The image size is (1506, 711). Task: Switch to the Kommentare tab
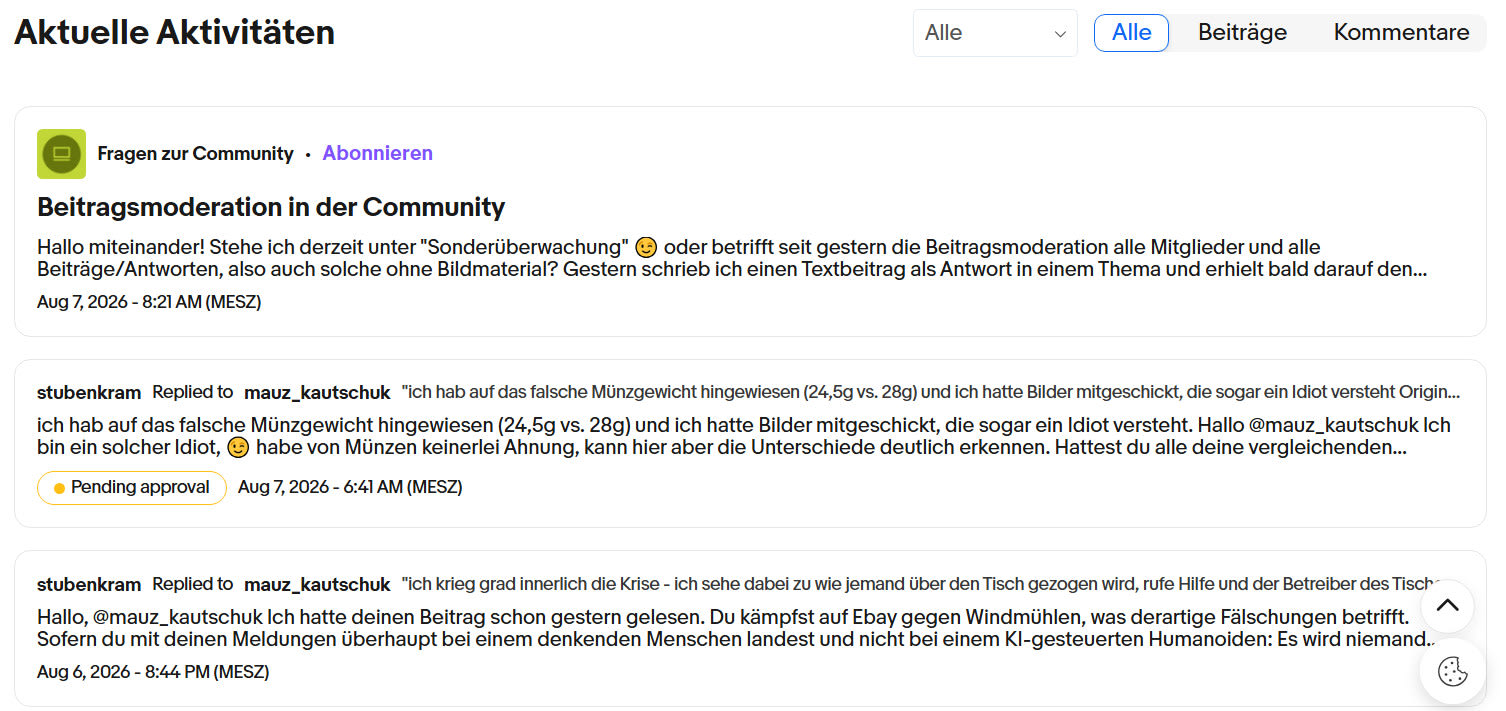click(x=1401, y=33)
